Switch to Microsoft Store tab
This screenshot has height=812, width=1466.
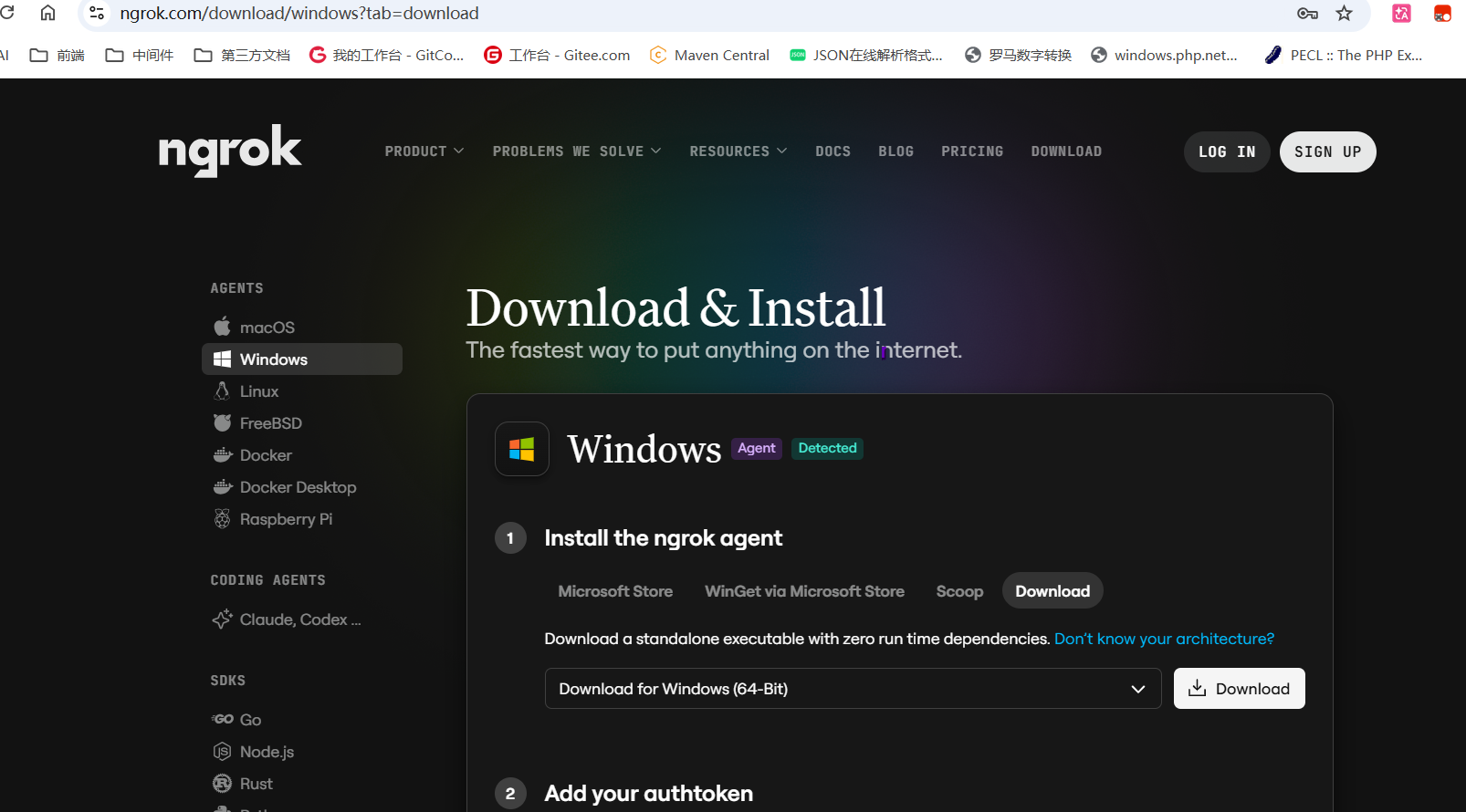click(615, 591)
